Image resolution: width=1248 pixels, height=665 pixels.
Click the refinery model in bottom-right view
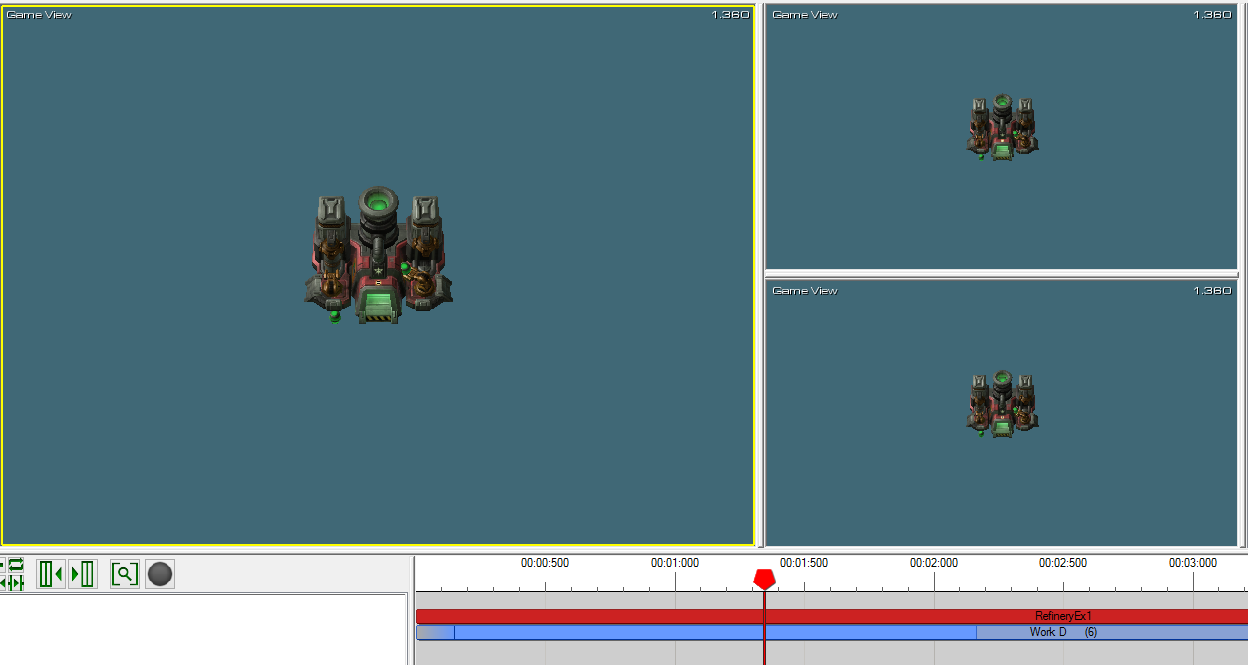coord(1002,403)
